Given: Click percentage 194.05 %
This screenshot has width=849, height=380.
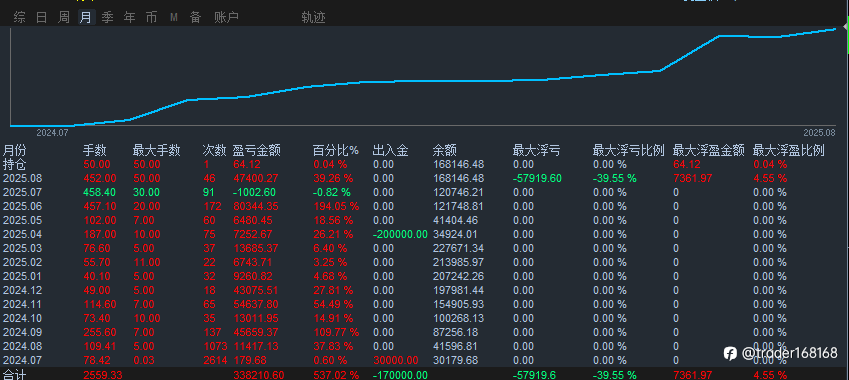Looking at the screenshot, I should [x=336, y=206].
